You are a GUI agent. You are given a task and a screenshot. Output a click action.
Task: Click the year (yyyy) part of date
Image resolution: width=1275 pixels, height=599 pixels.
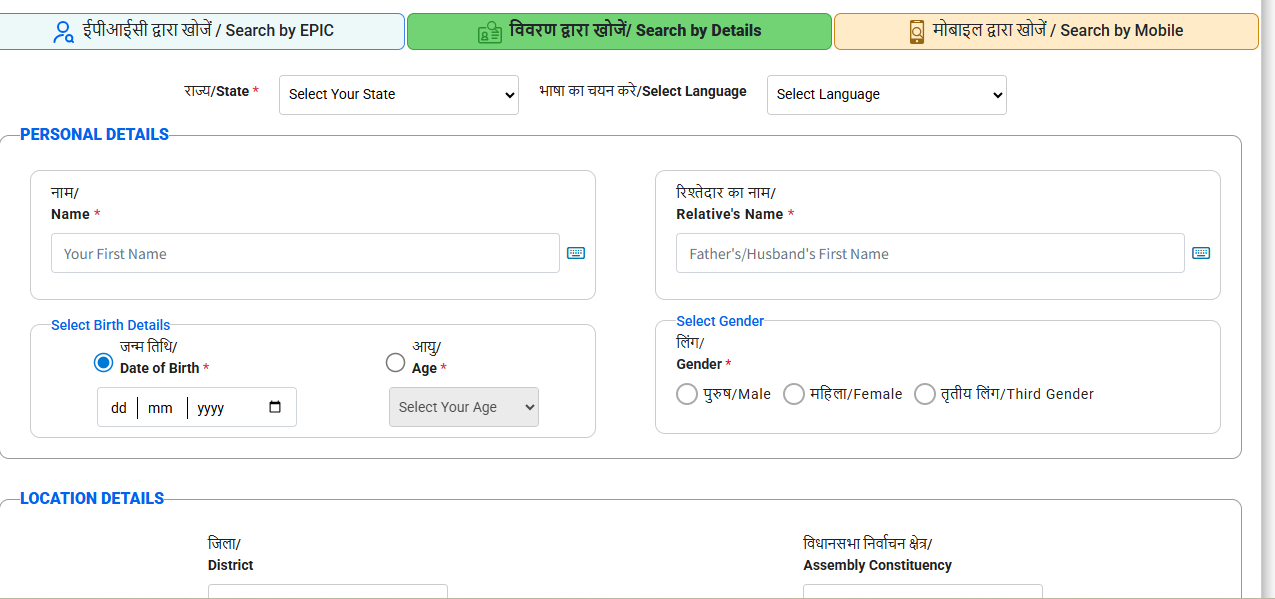[x=211, y=408]
